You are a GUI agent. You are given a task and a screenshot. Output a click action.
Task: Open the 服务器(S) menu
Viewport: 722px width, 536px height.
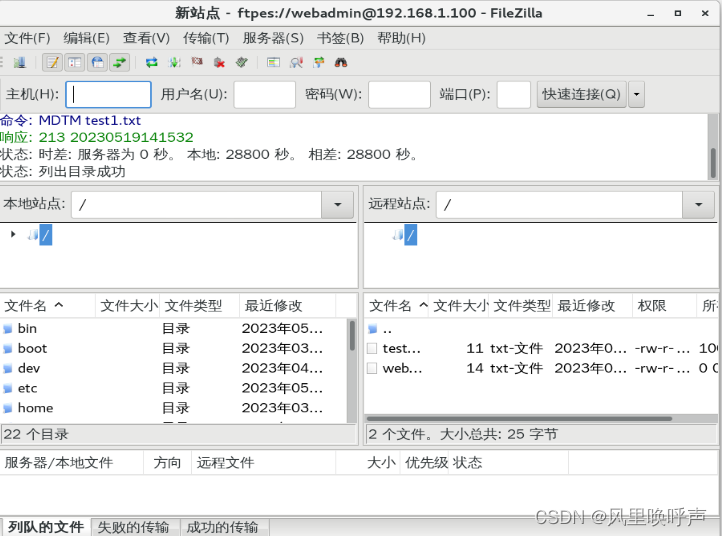[273, 38]
